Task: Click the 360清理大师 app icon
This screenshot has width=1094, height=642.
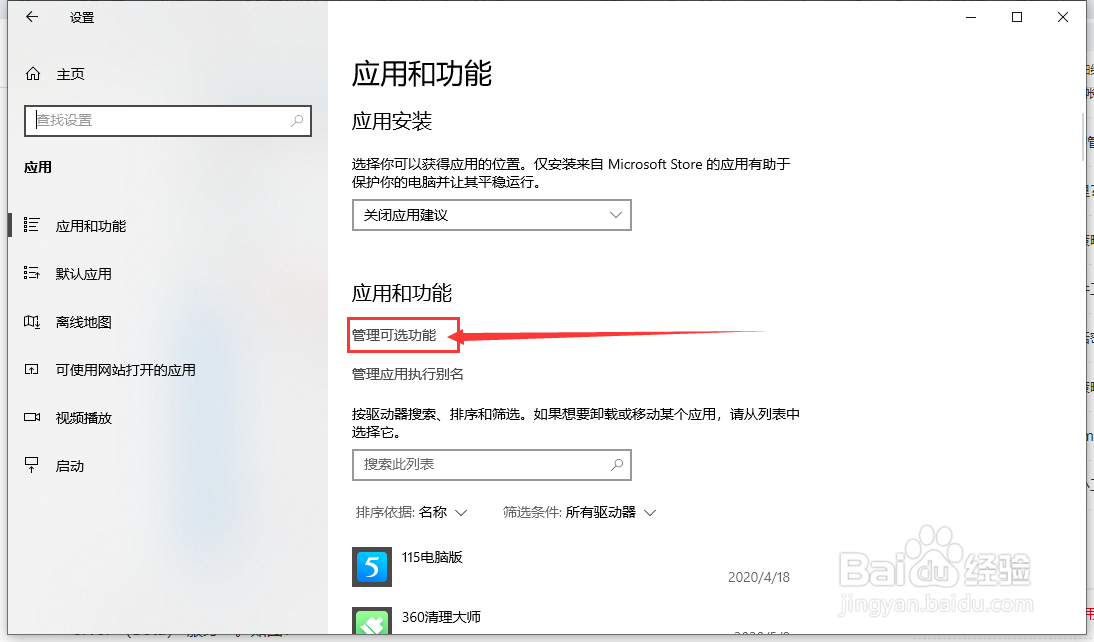Action: [x=371, y=622]
